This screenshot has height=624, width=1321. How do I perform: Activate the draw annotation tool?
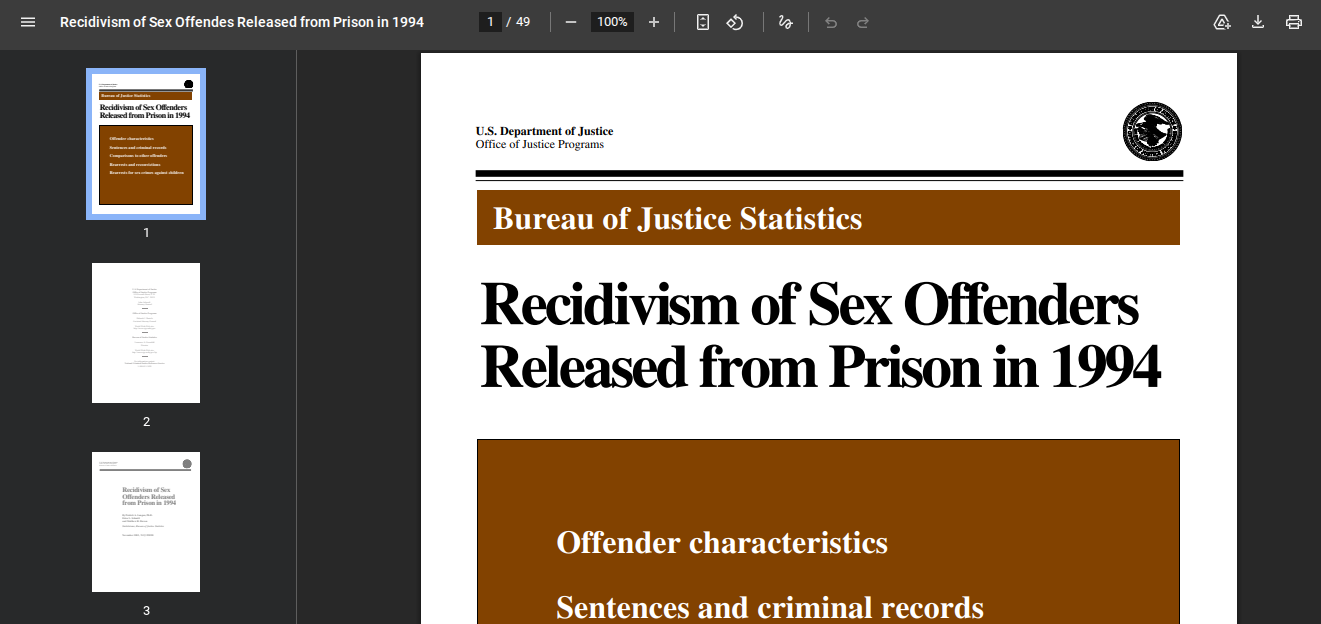[785, 22]
